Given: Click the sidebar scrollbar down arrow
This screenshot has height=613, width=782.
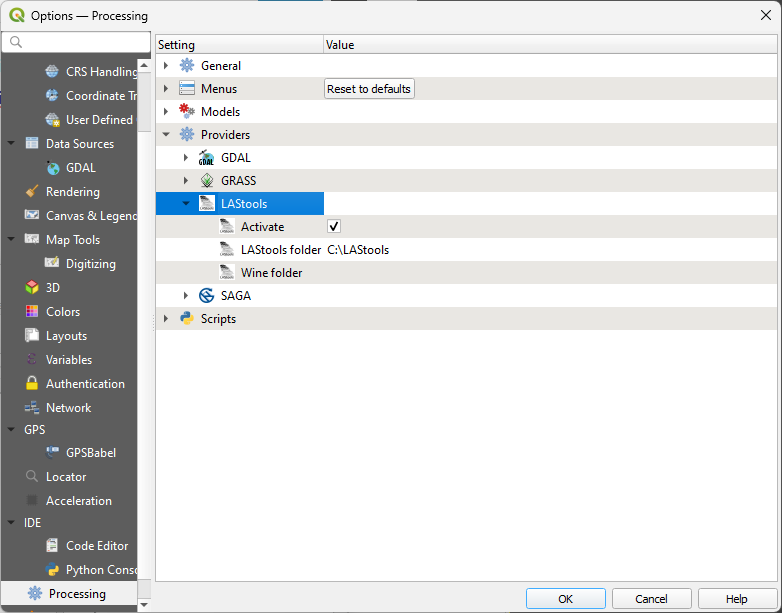Looking at the screenshot, I should [x=144, y=605].
